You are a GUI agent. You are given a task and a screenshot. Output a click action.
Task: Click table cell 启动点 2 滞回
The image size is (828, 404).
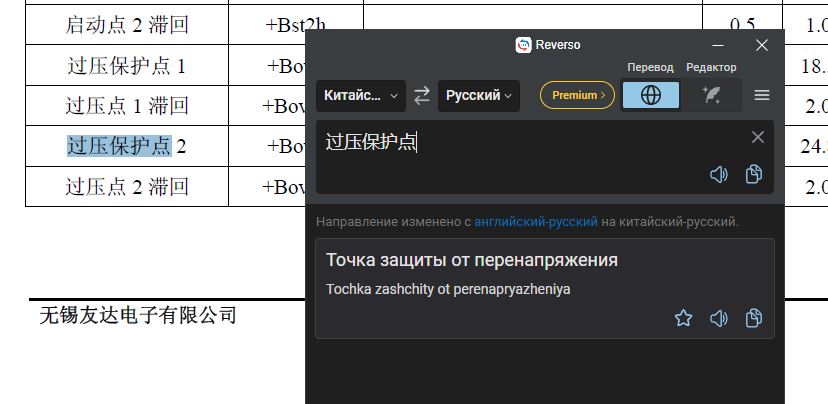coord(127,25)
